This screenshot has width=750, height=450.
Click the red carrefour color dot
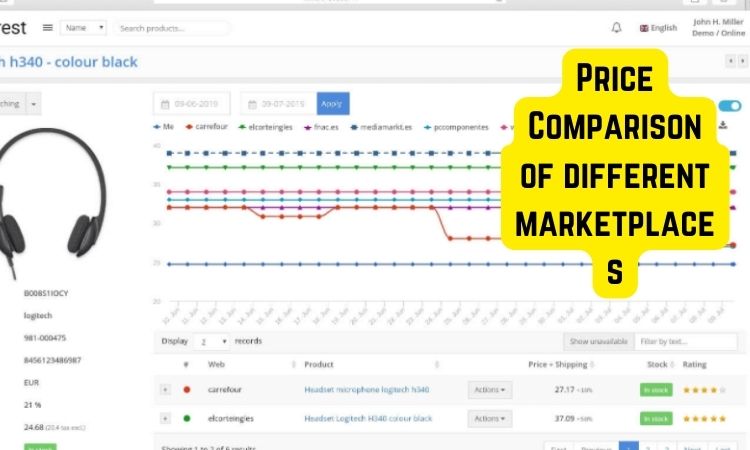coord(187,390)
